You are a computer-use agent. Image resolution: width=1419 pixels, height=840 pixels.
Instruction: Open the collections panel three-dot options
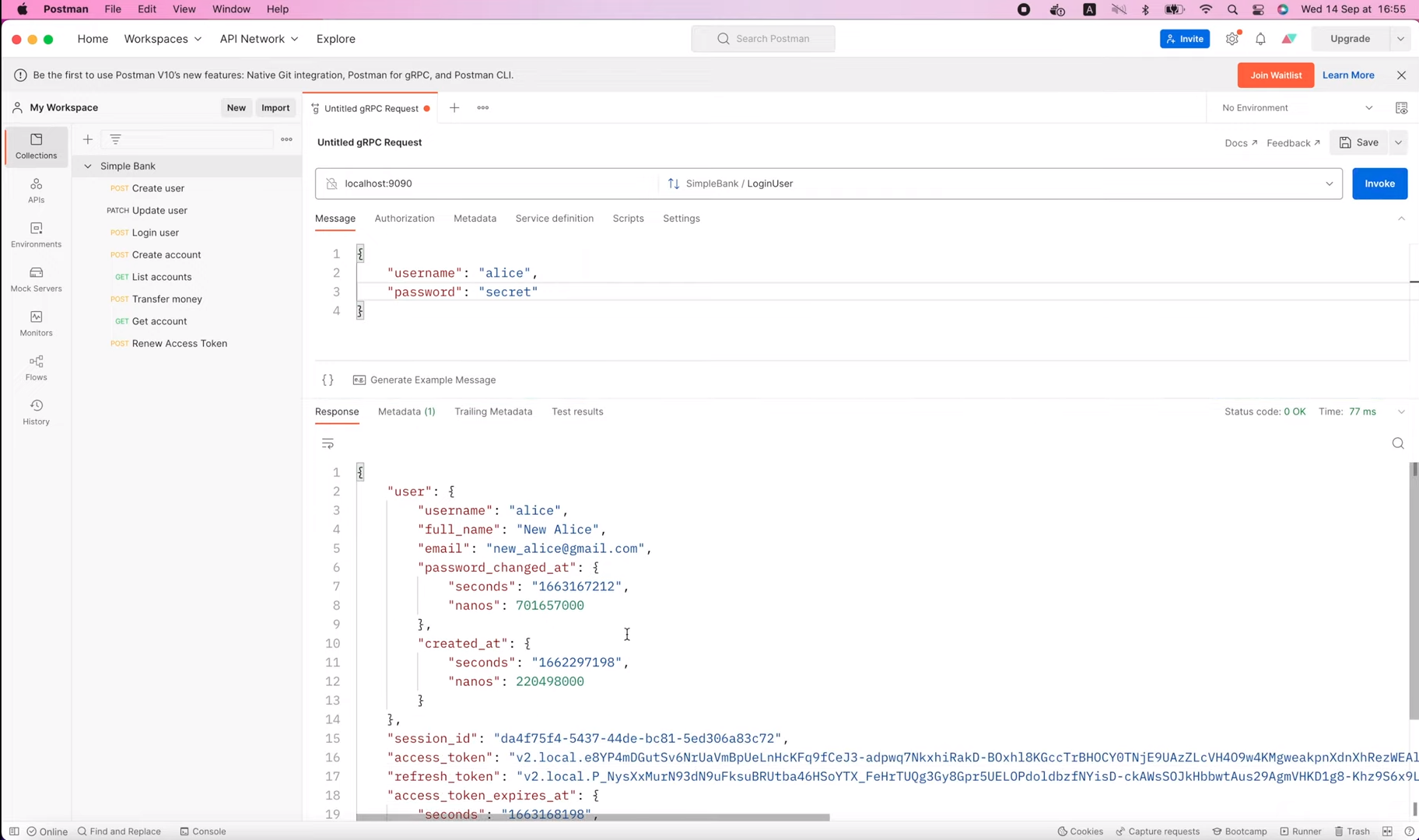point(286,139)
